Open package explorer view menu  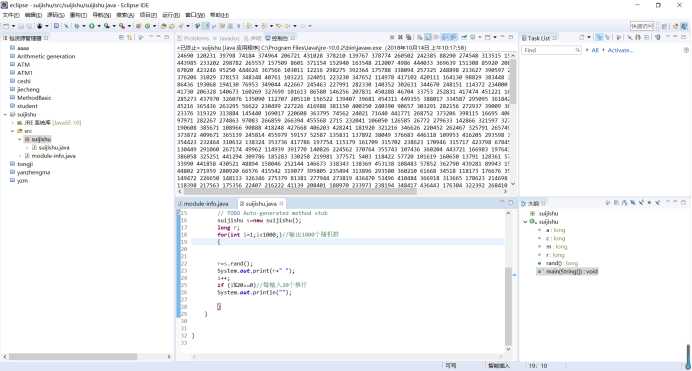(150, 37)
